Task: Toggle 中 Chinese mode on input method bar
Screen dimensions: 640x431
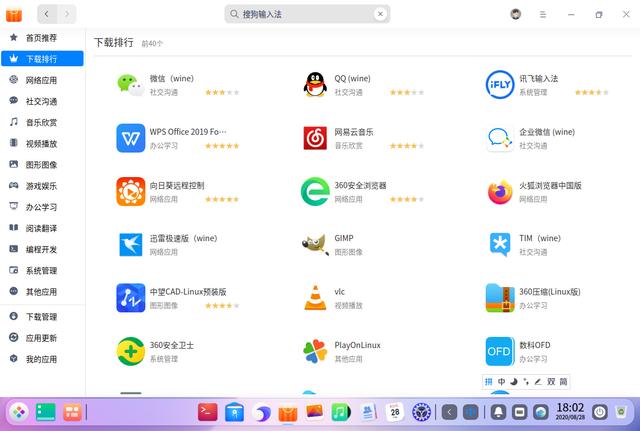Action: [501, 382]
